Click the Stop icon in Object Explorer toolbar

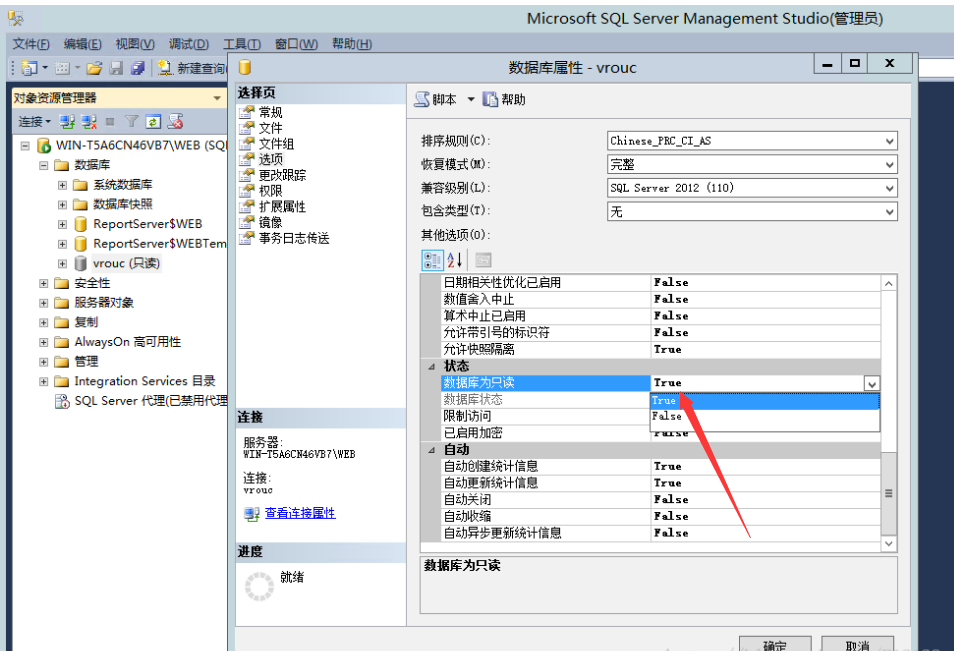tap(110, 122)
